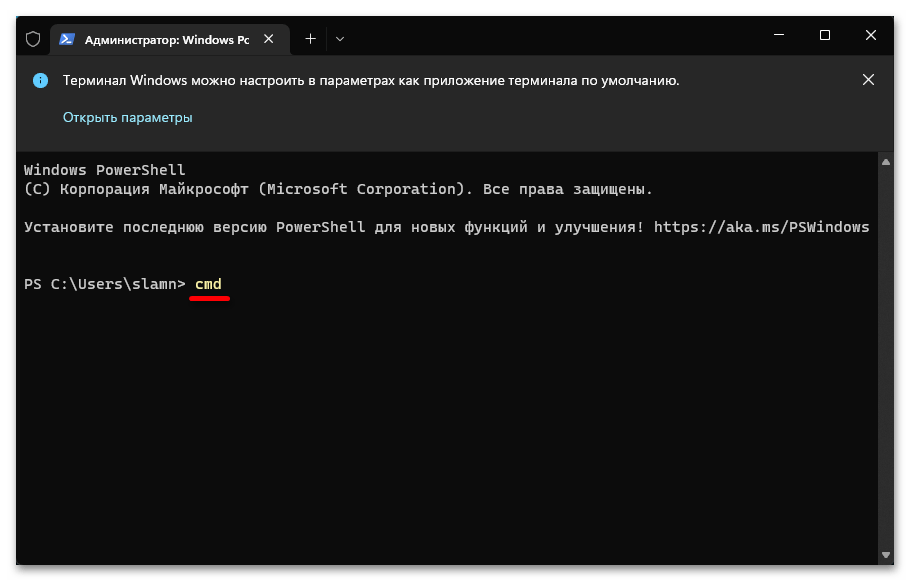Click the typed cmd command text
The image size is (910, 581).
click(x=208, y=284)
